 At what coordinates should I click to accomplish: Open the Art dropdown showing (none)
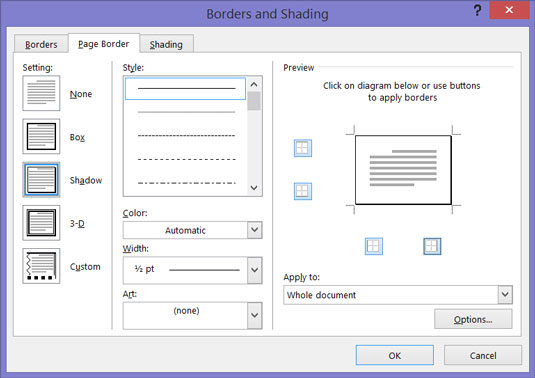[x=192, y=316]
